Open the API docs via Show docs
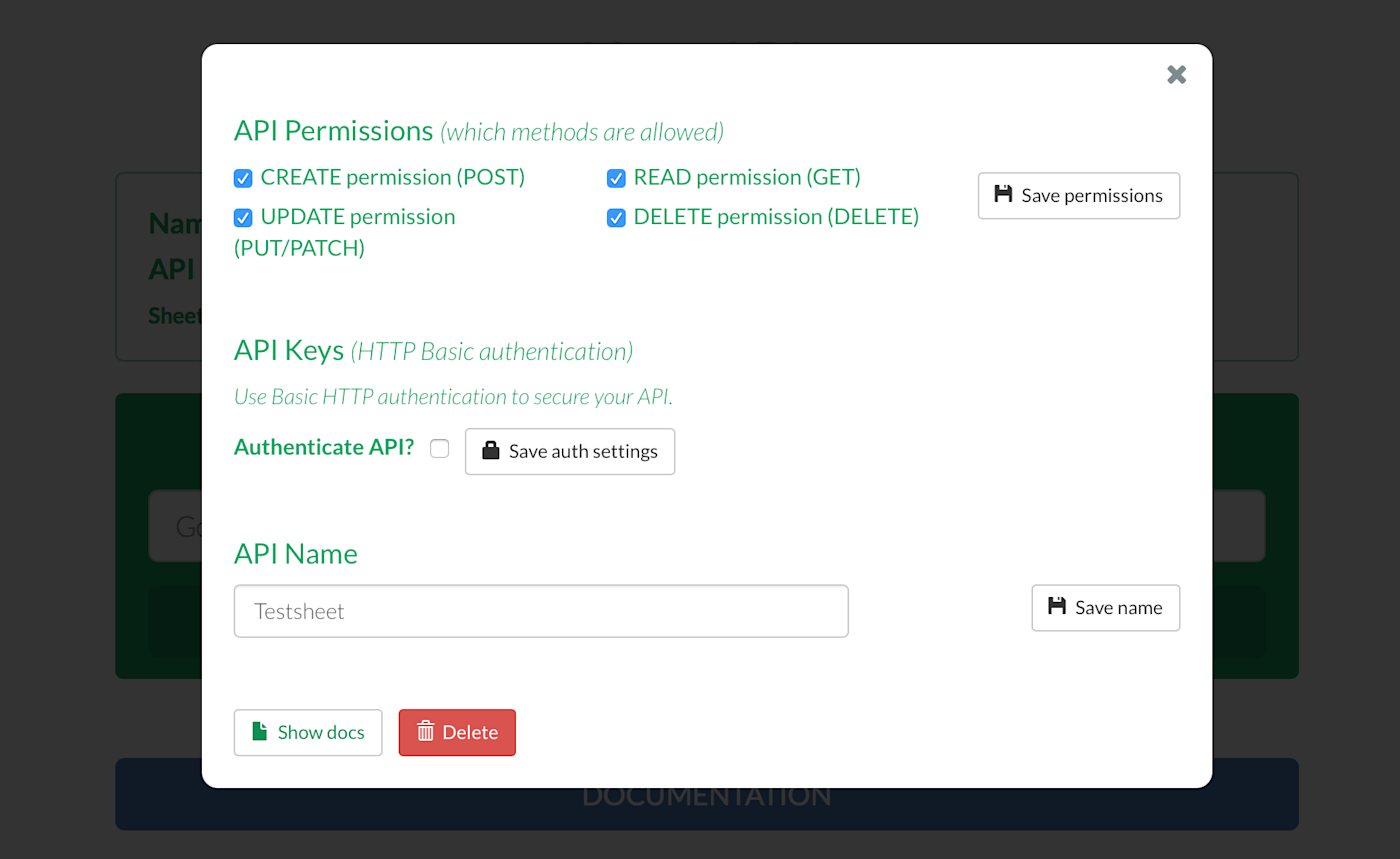Viewport: 1400px width, 859px height. 308,732
